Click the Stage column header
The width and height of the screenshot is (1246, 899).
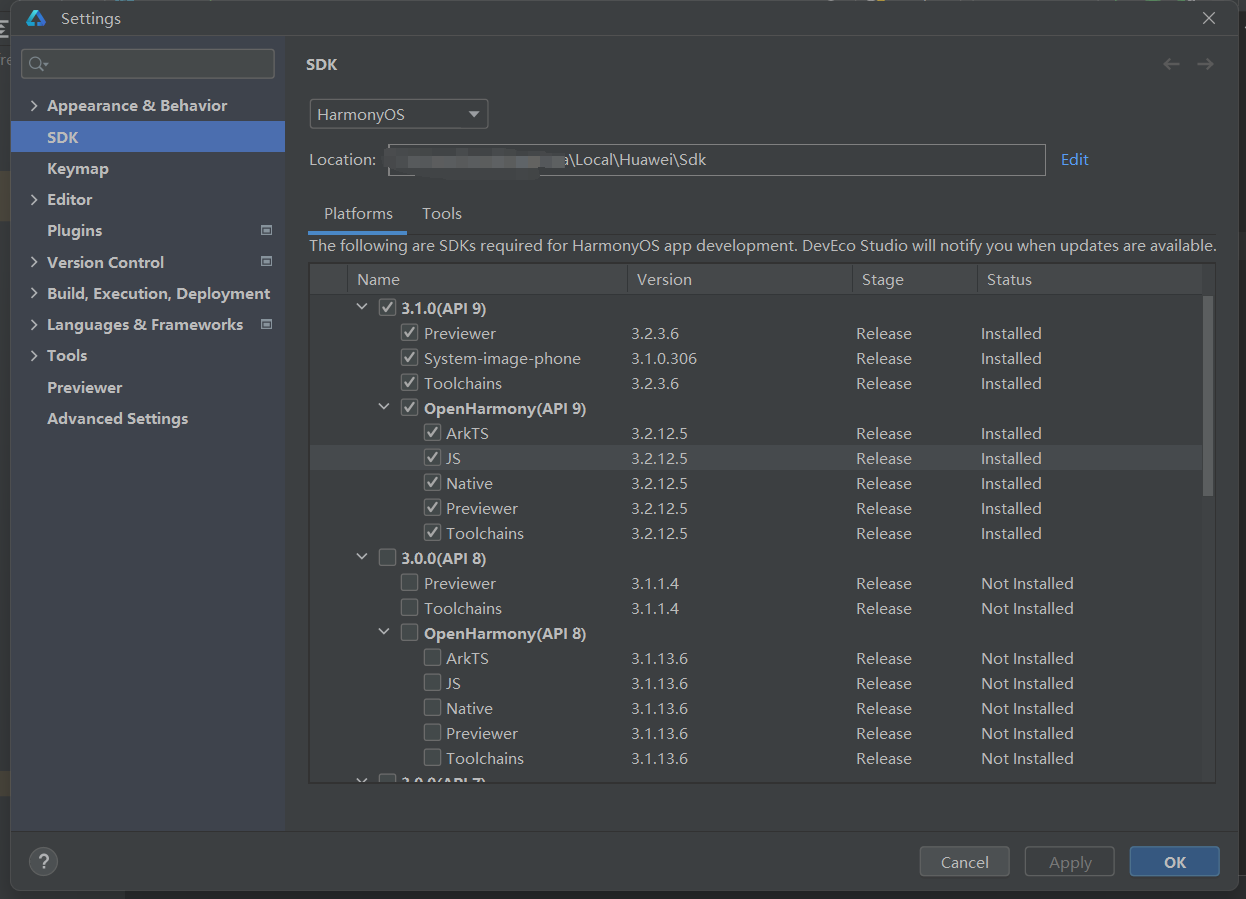[914, 280]
